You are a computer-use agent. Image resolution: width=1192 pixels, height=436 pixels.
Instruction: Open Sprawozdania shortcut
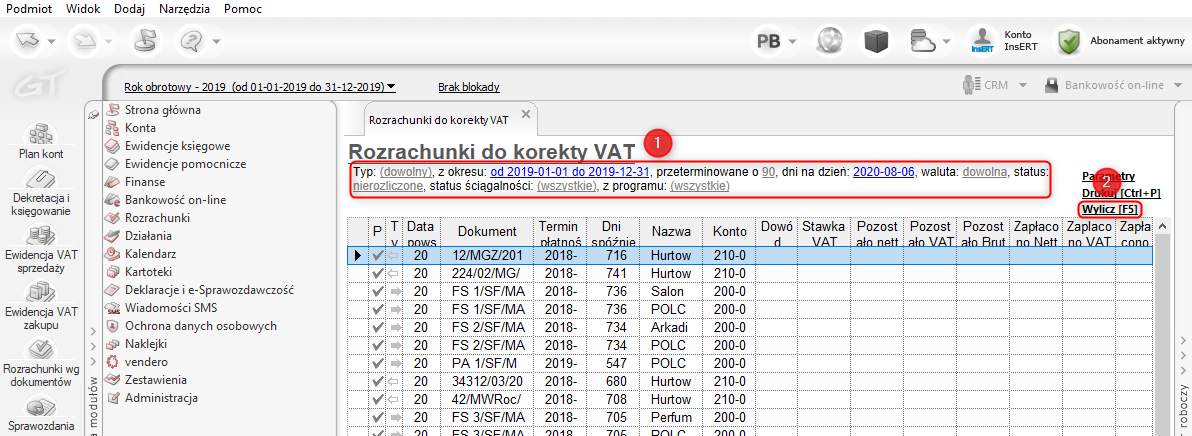point(41,413)
